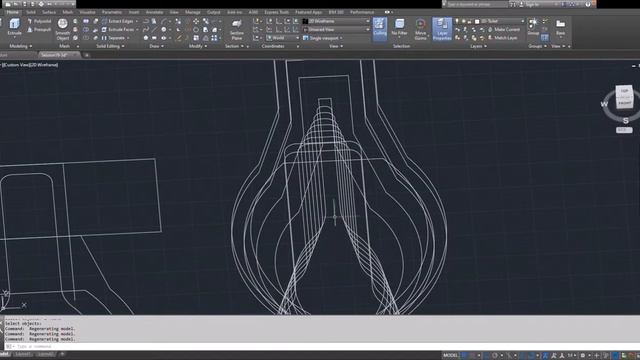Open the Parametric ribbon tab
This screenshot has width=640, height=360.
click(x=112, y=12)
